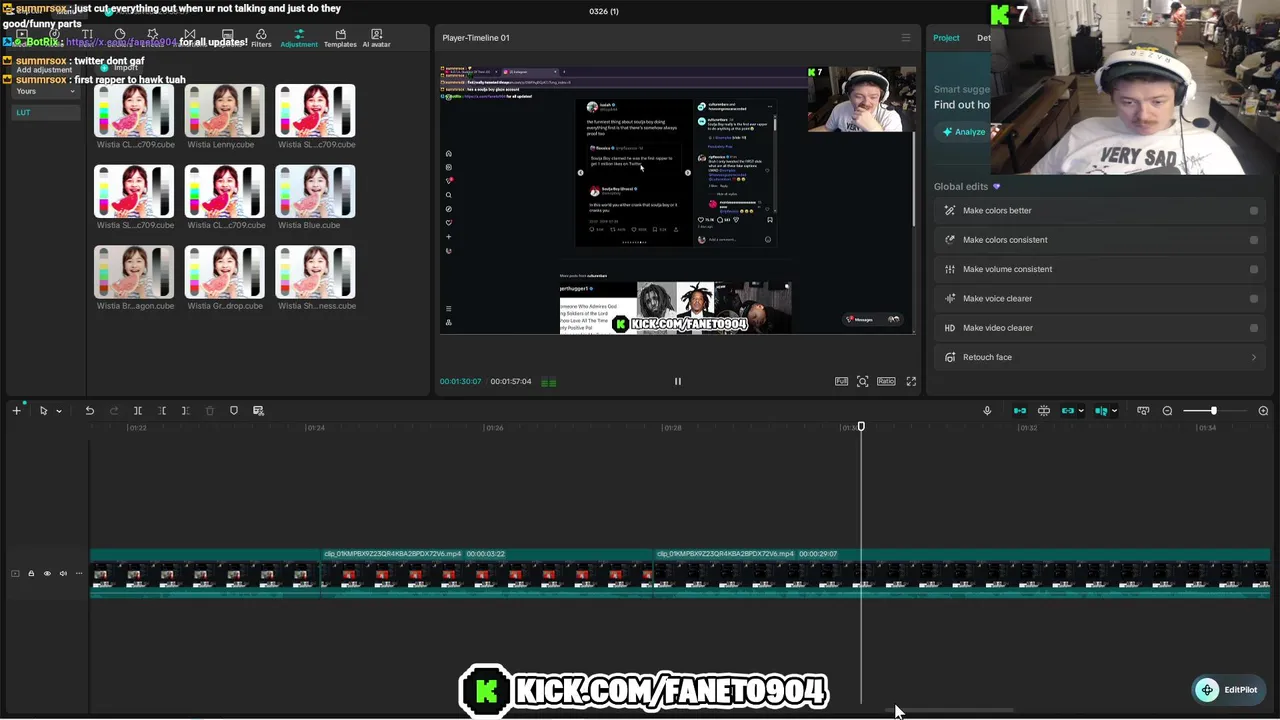Select the Wistia Blue.cube LUT thumbnail
Image resolution: width=1280 pixels, height=720 pixels.
click(x=315, y=191)
